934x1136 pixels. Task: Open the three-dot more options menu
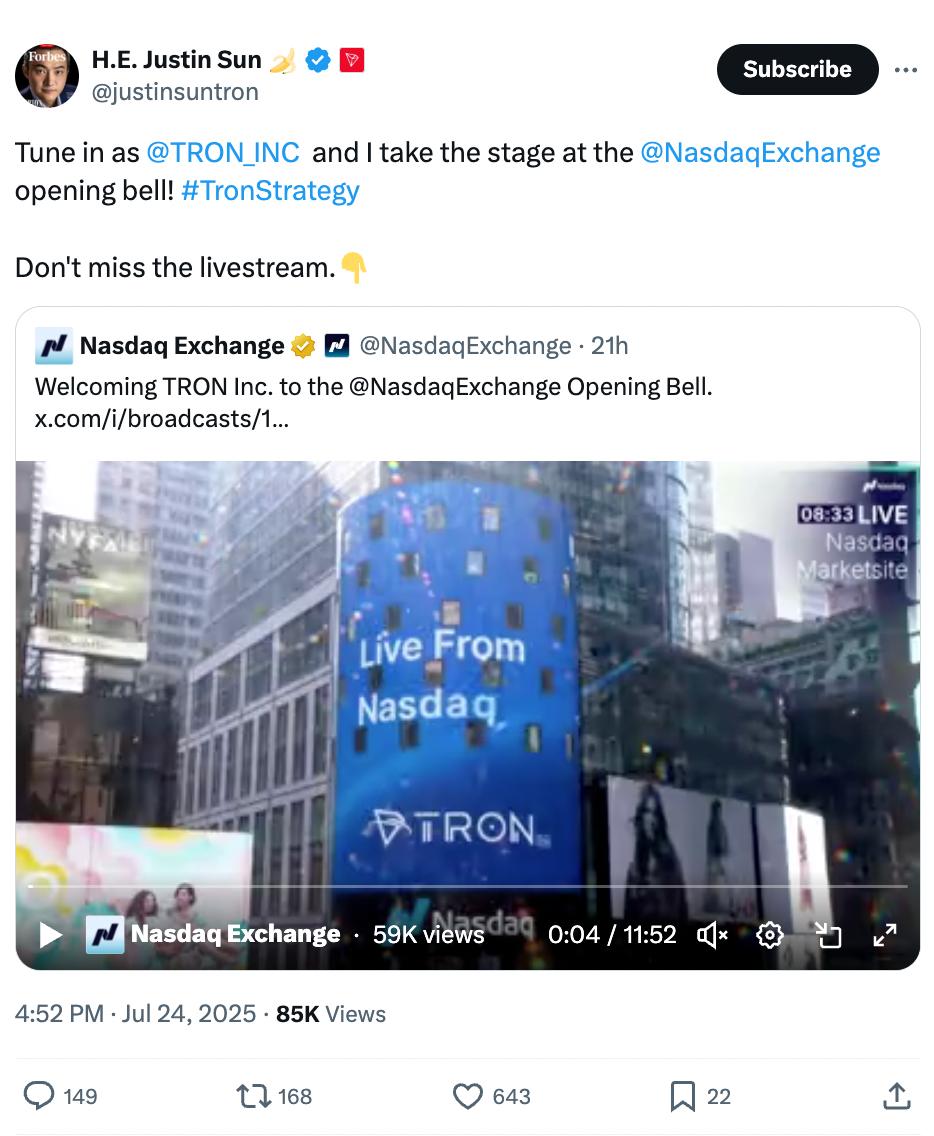pos(906,70)
